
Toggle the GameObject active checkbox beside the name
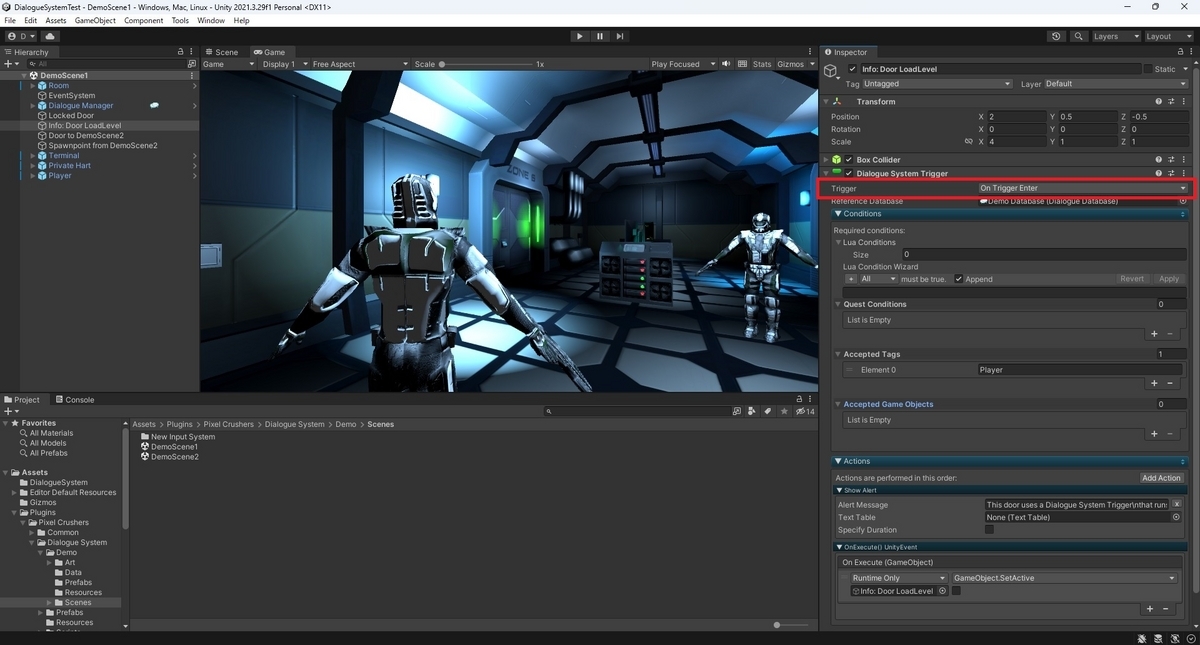pyautogui.click(x=852, y=69)
